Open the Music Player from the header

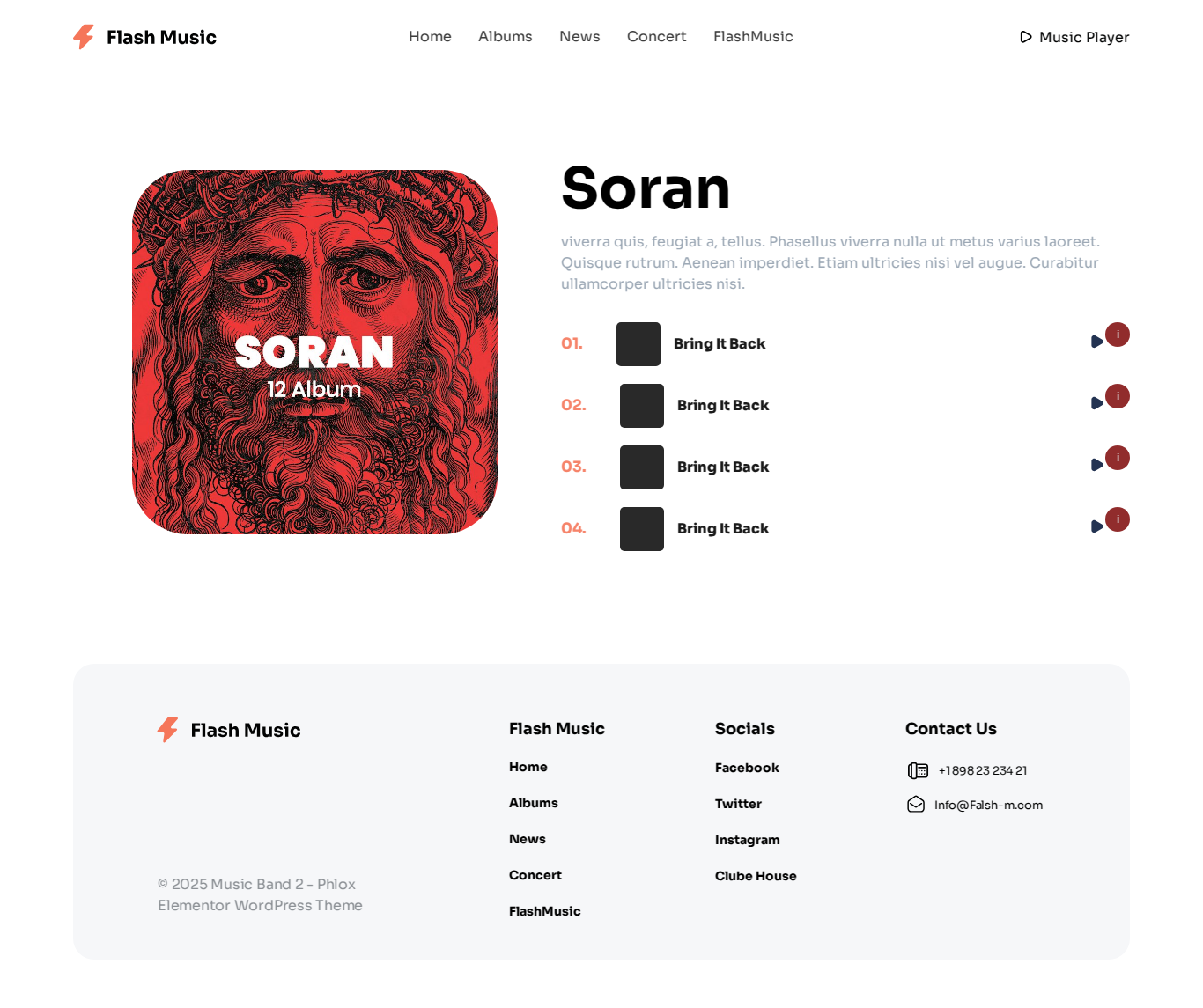tap(1074, 37)
